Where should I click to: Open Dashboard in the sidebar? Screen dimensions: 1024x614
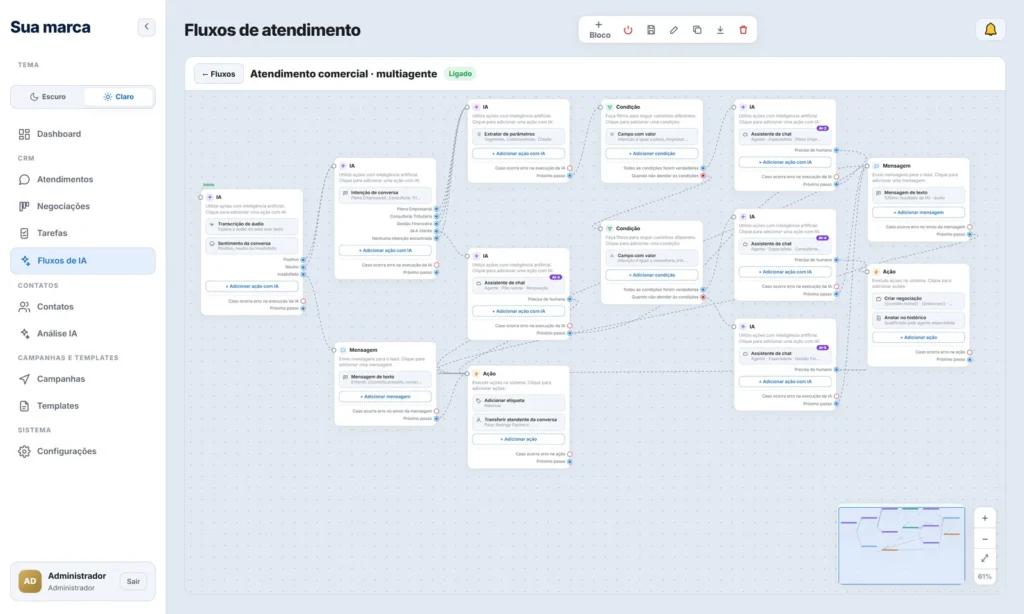coord(83,134)
